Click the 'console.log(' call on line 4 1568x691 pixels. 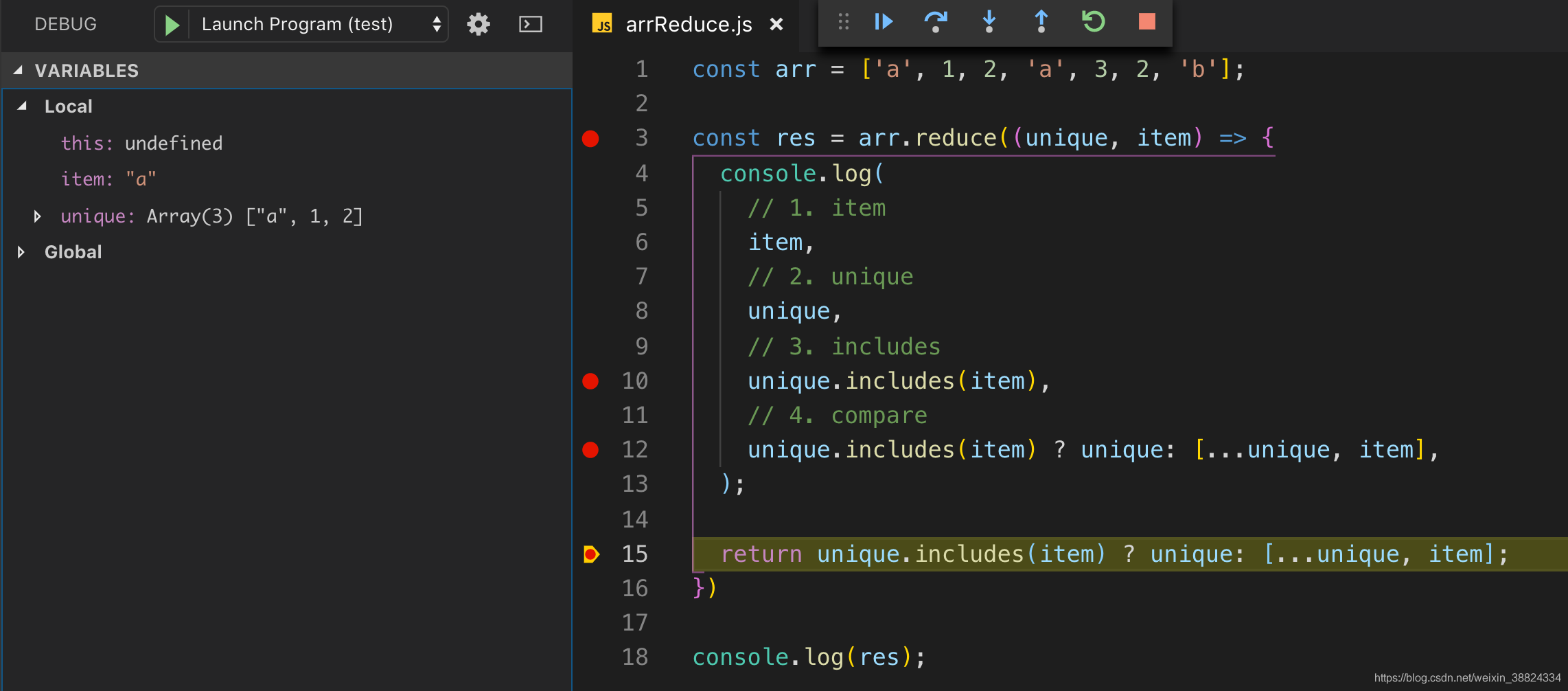pos(803,173)
